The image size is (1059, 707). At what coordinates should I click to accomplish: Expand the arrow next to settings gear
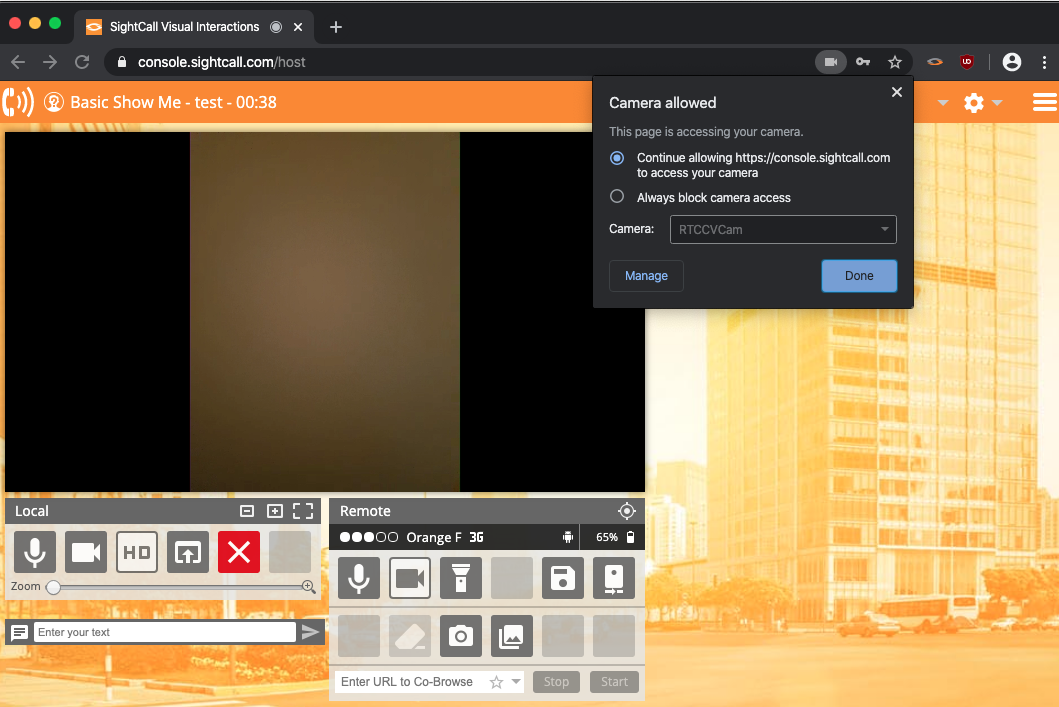997,103
